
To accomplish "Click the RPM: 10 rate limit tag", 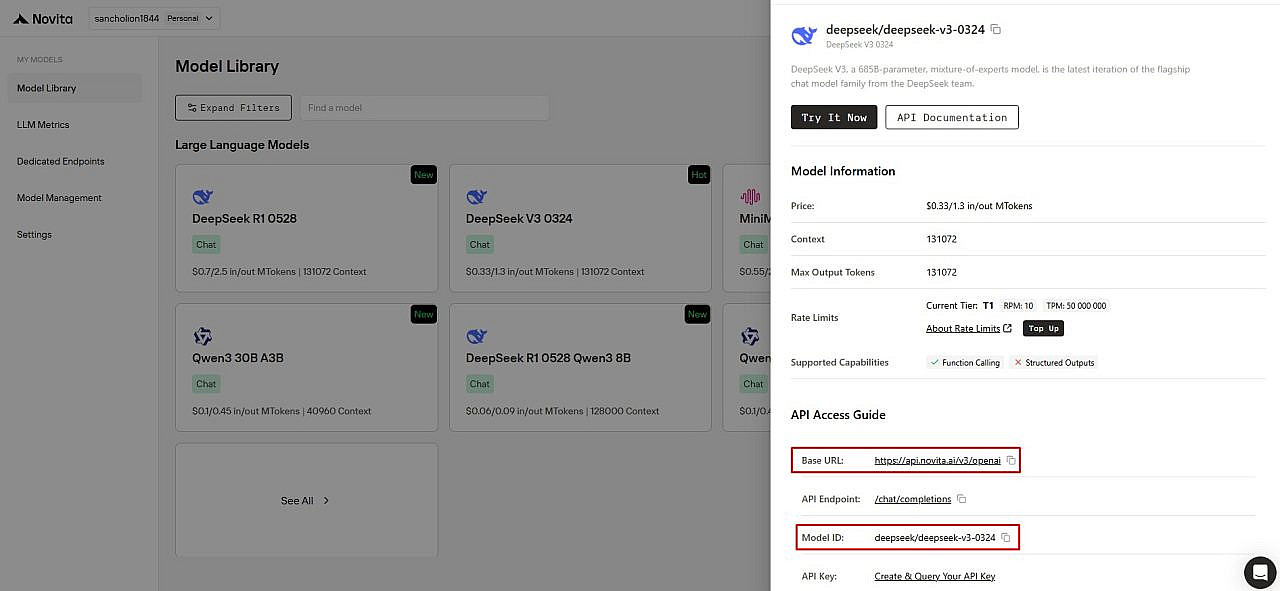I will (1018, 306).
